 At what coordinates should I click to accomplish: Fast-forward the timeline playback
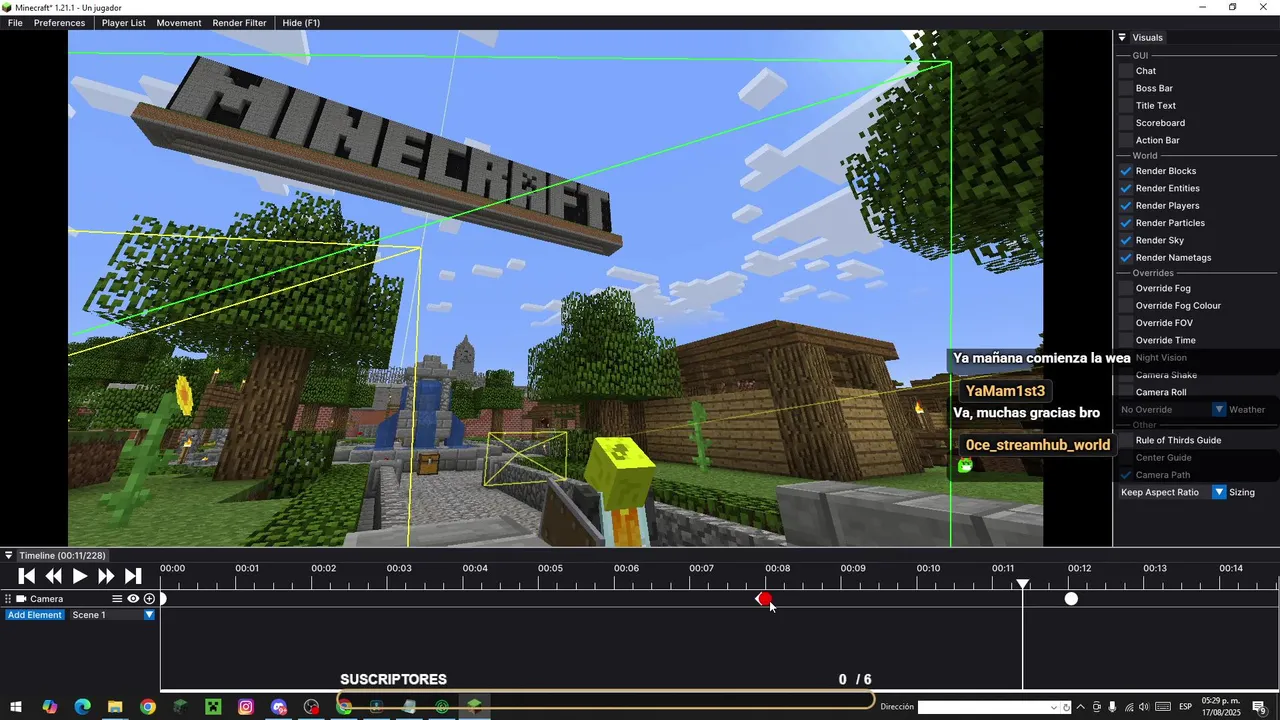[106, 576]
